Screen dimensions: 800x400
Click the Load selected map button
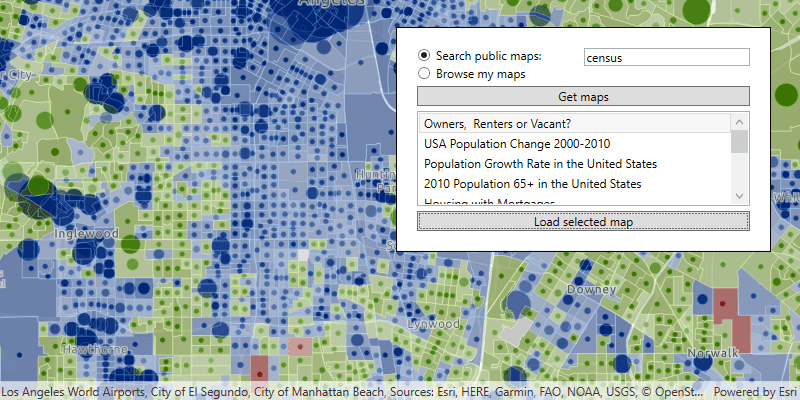pos(583,222)
